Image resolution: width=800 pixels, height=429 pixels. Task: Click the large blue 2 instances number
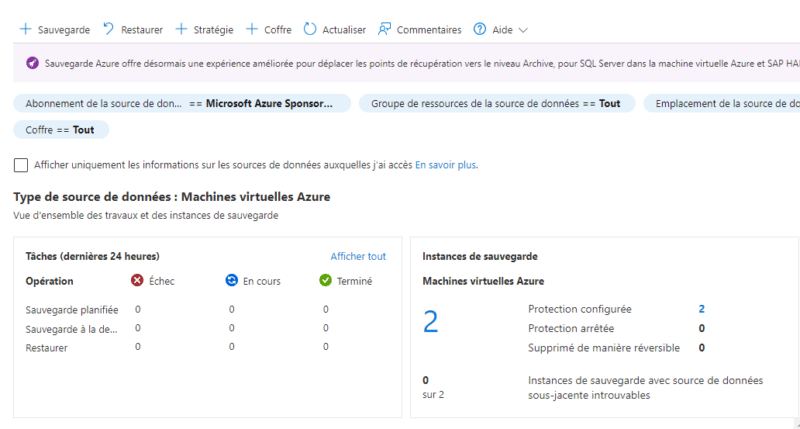[431, 322]
